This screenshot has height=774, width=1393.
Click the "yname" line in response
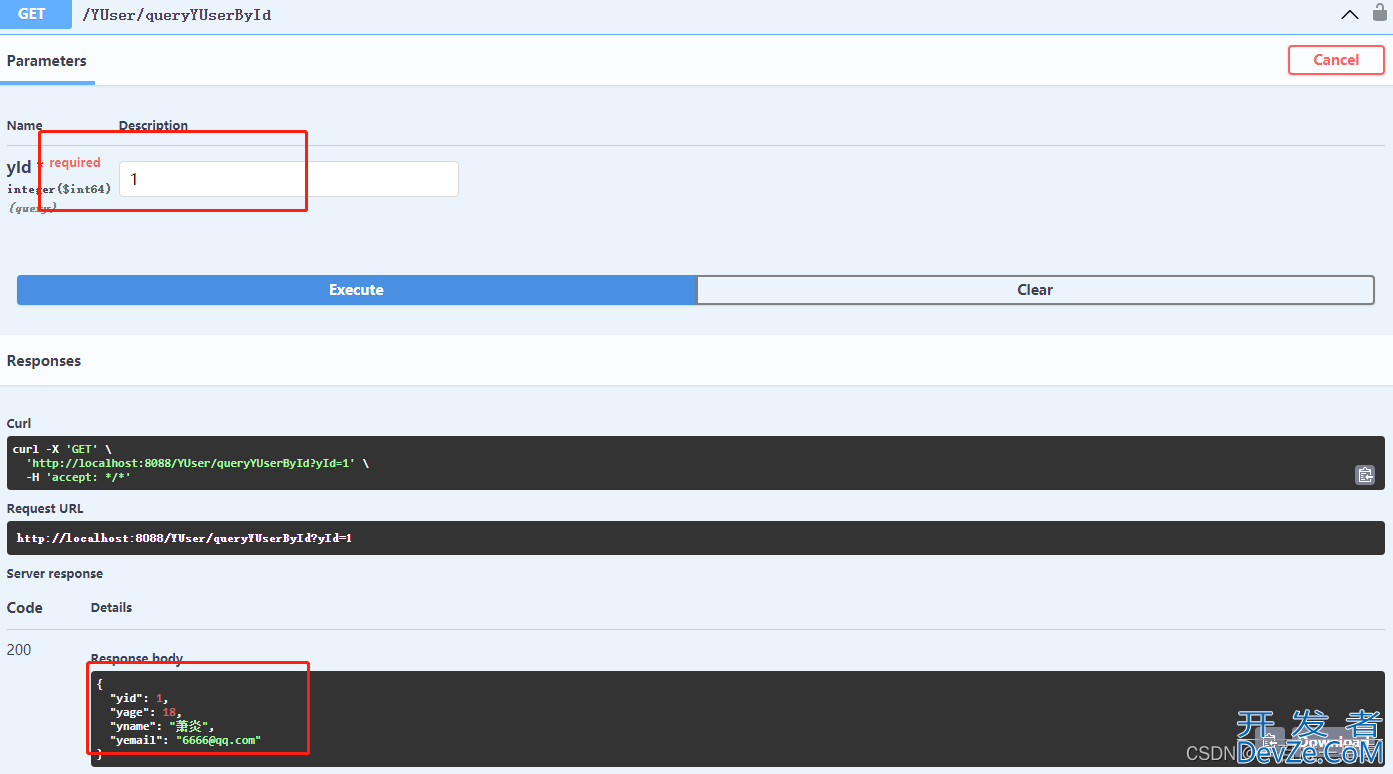pyautogui.click(x=162, y=726)
